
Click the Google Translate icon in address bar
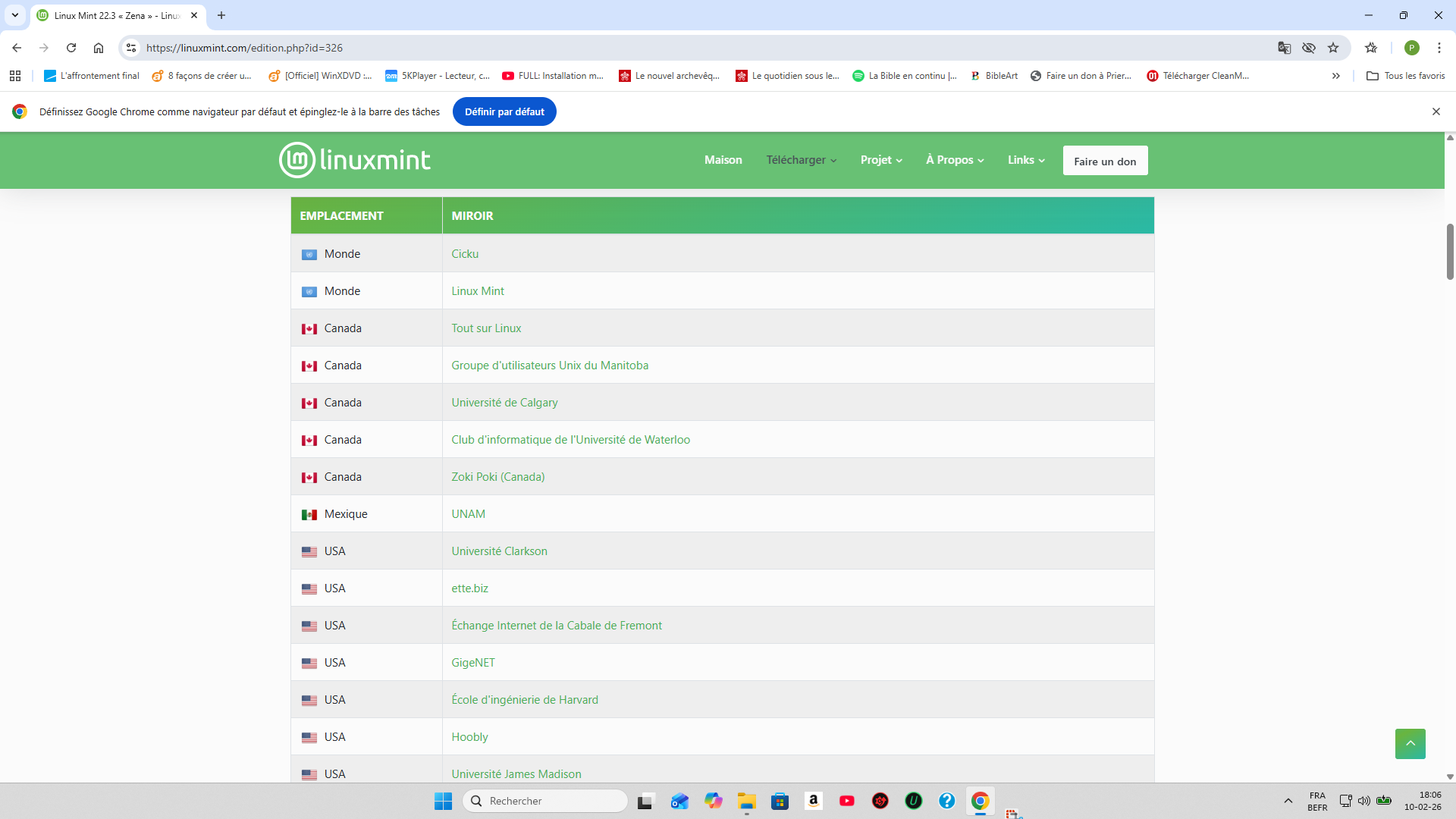click(x=1284, y=48)
